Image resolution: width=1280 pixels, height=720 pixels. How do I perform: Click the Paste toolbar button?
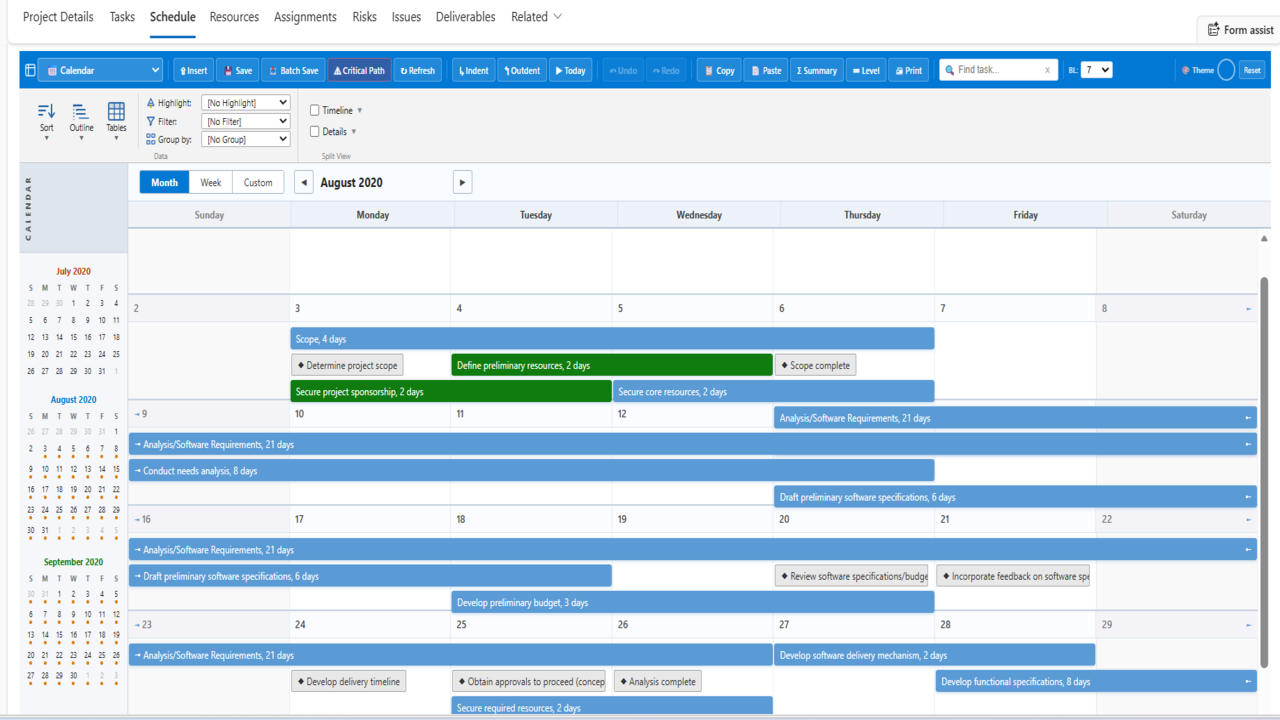coord(766,71)
